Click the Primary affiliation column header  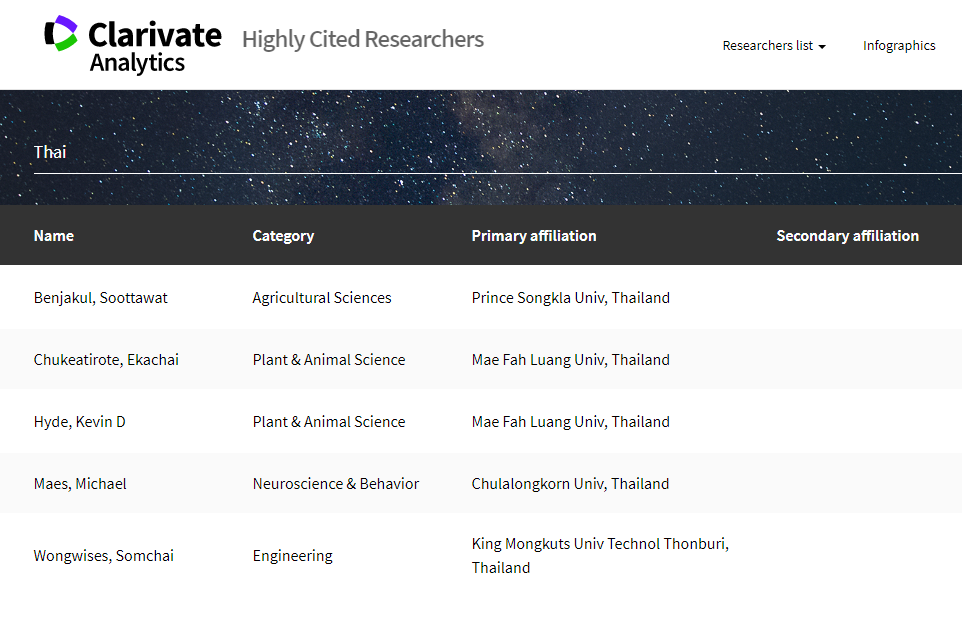coord(534,236)
